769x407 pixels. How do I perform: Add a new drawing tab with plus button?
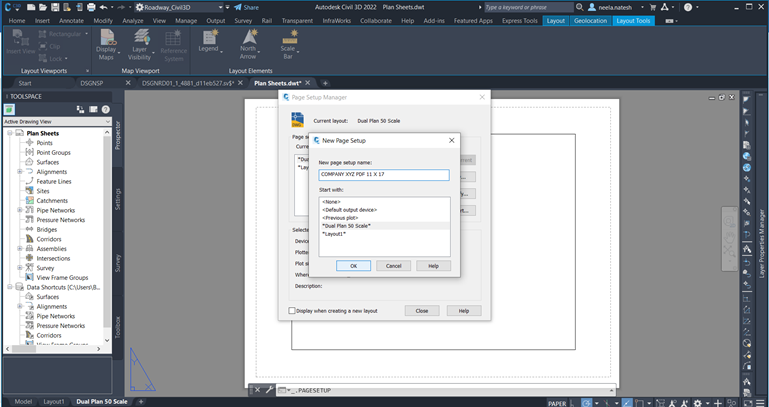325,83
